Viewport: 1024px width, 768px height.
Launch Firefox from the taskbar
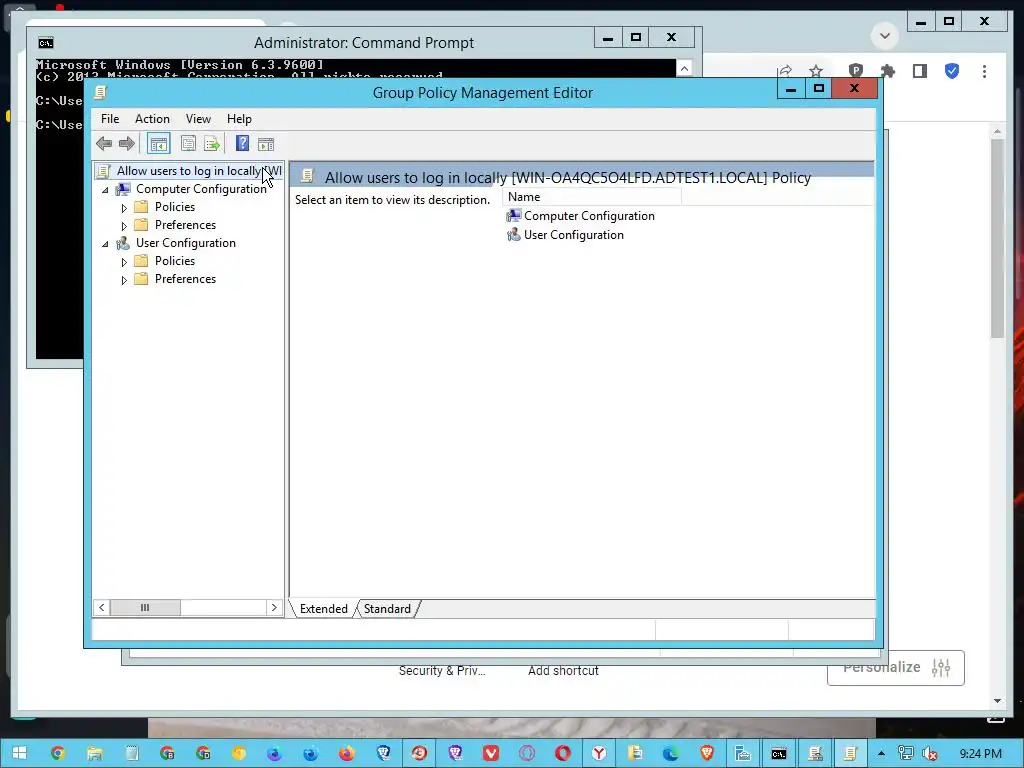pos(347,754)
